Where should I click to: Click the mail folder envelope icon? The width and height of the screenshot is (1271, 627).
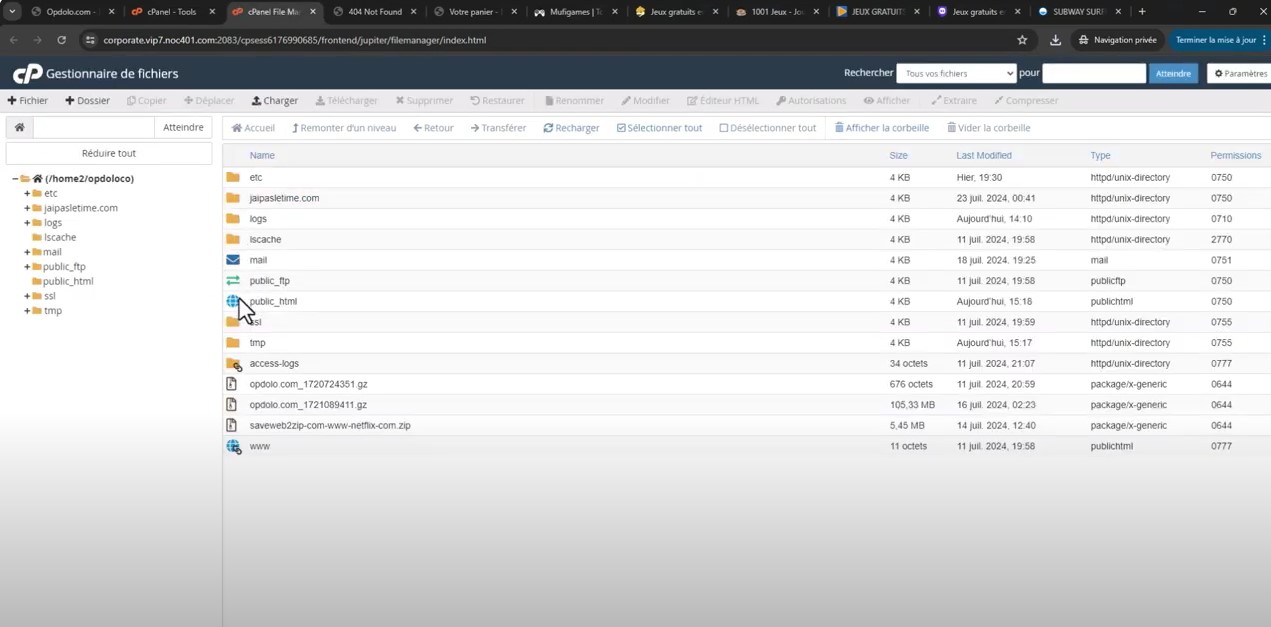tap(233, 260)
